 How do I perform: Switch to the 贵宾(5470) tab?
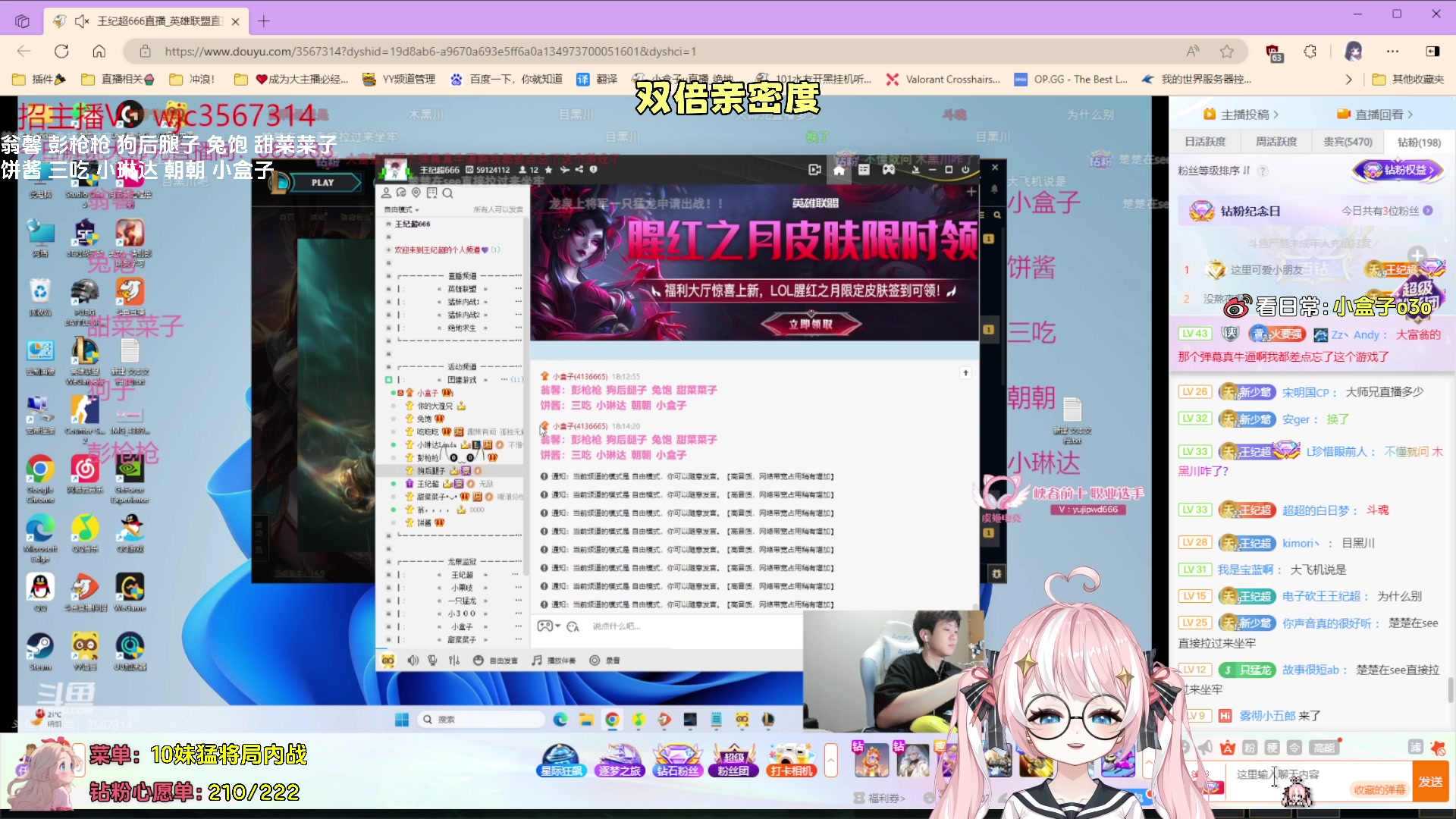1347,142
